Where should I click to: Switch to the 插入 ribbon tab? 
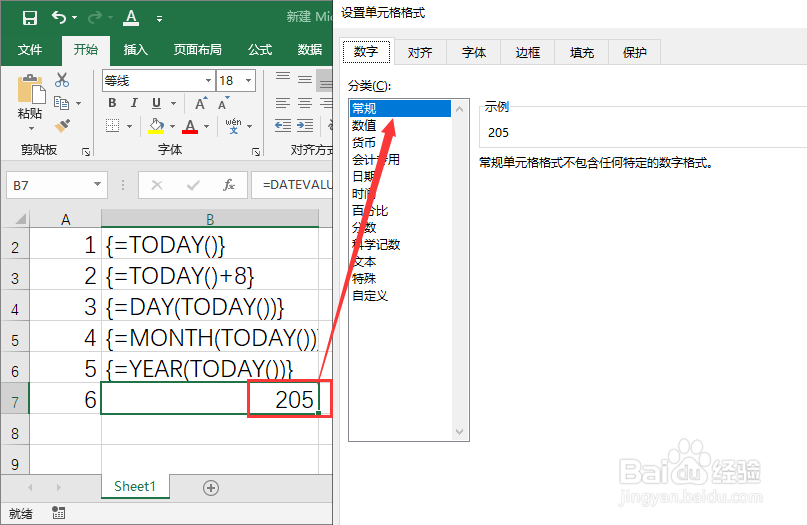pyautogui.click(x=136, y=50)
